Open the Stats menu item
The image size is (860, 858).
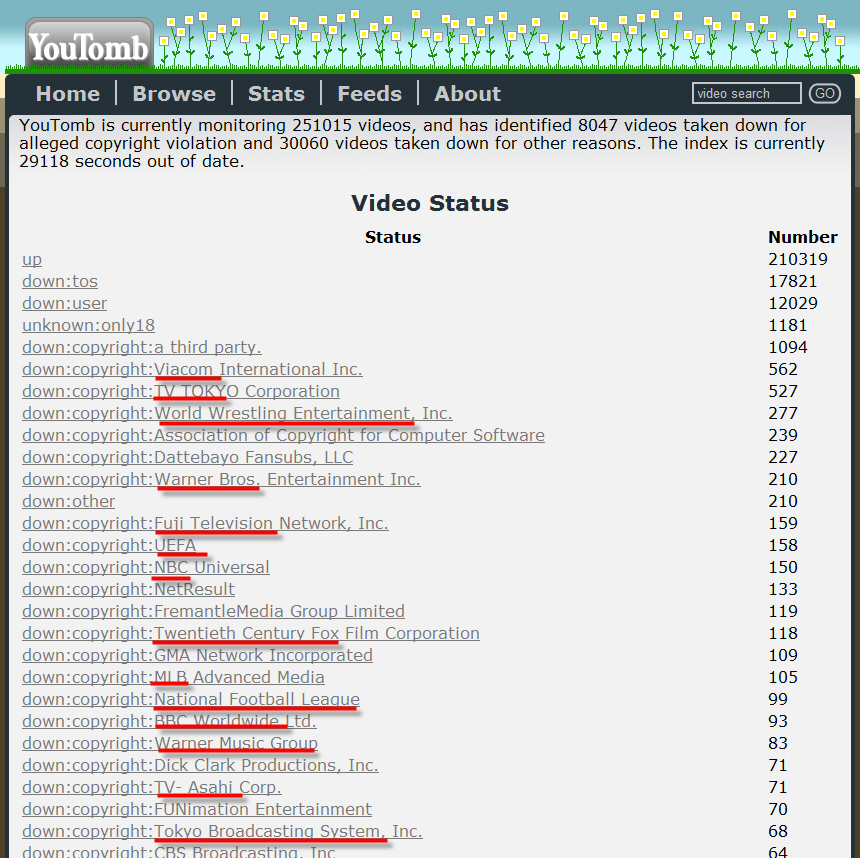point(276,94)
